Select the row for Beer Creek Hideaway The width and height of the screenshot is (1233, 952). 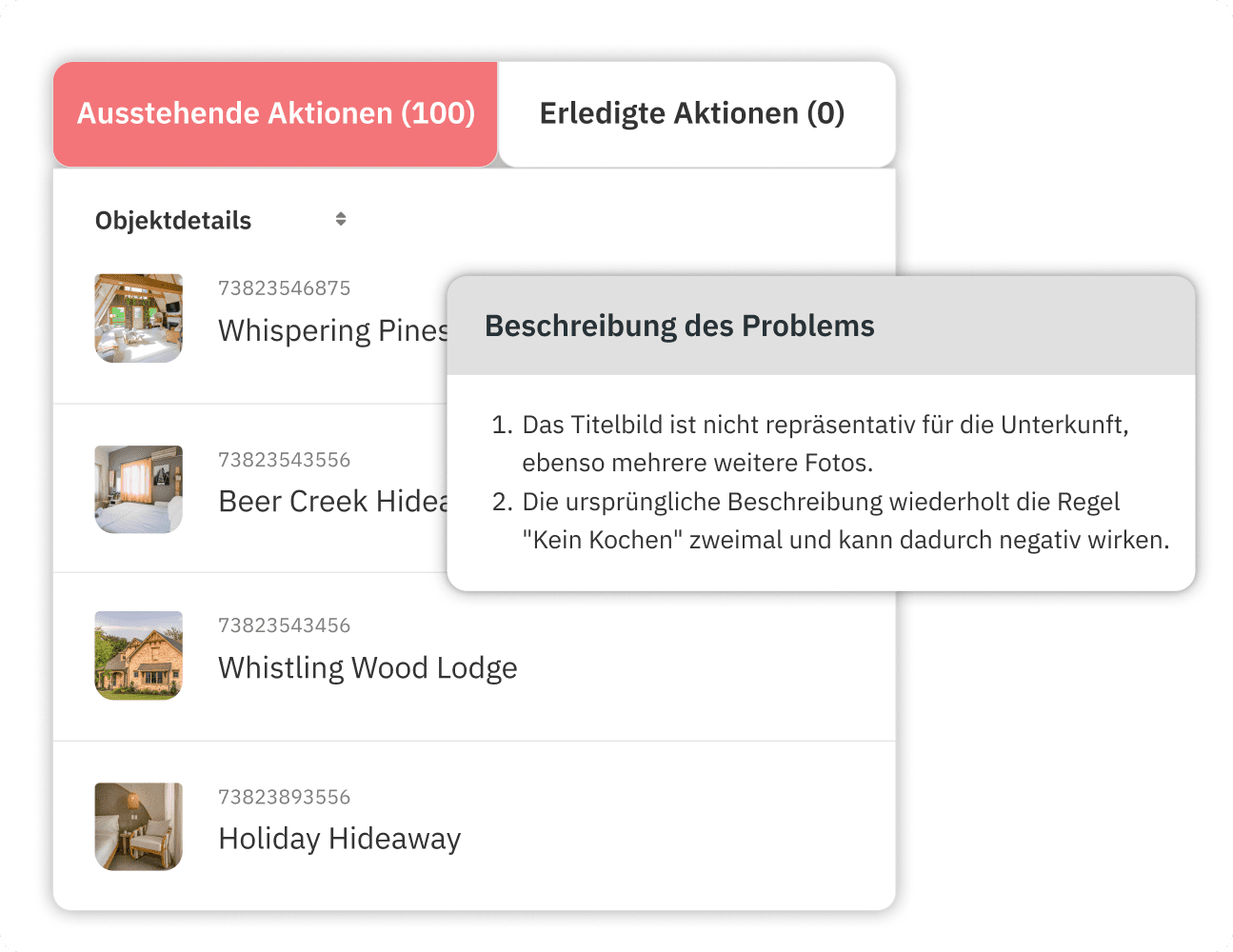(286, 489)
